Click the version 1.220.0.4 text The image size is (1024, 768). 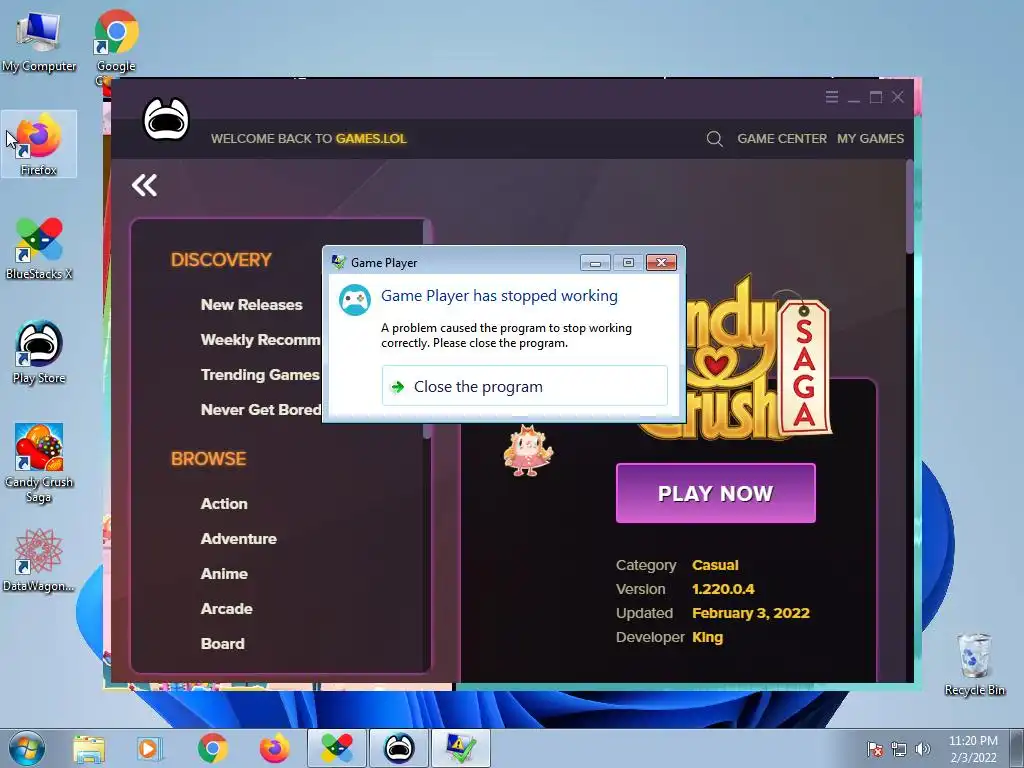point(723,589)
